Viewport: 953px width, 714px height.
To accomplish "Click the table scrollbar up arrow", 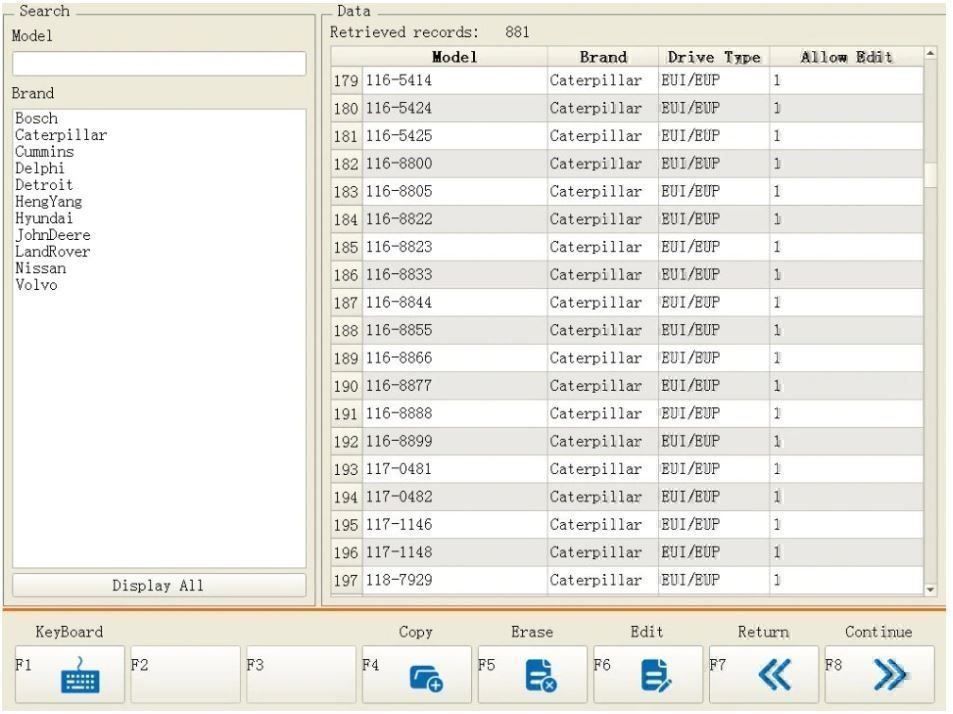I will pos(931,53).
